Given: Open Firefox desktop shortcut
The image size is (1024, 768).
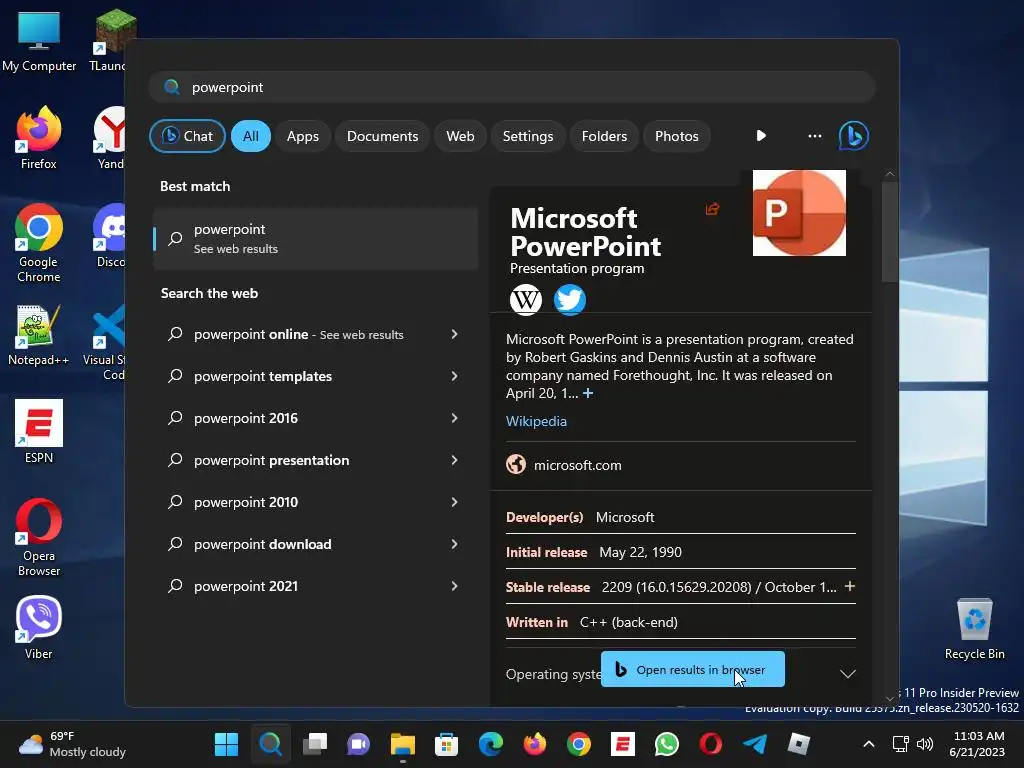Looking at the screenshot, I should coord(39,138).
